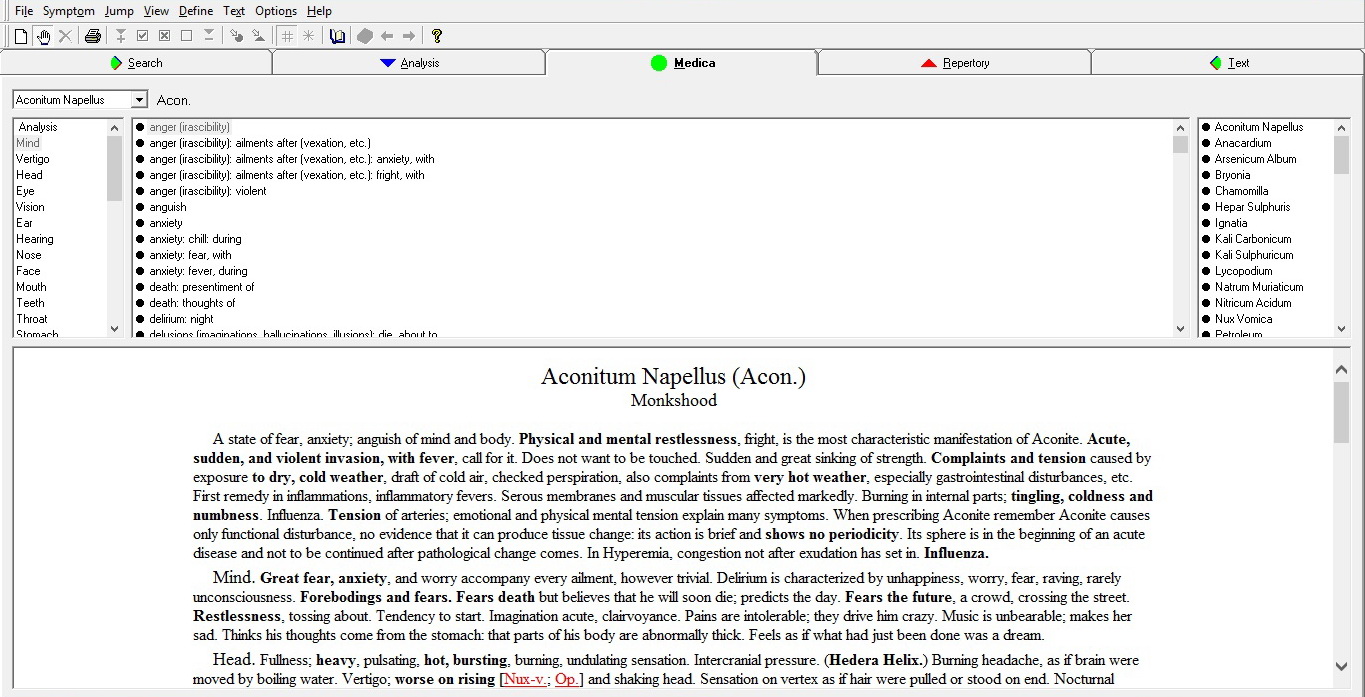The image size is (1365, 697).
Task: Open the Jump menu
Action: click(x=119, y=11)
